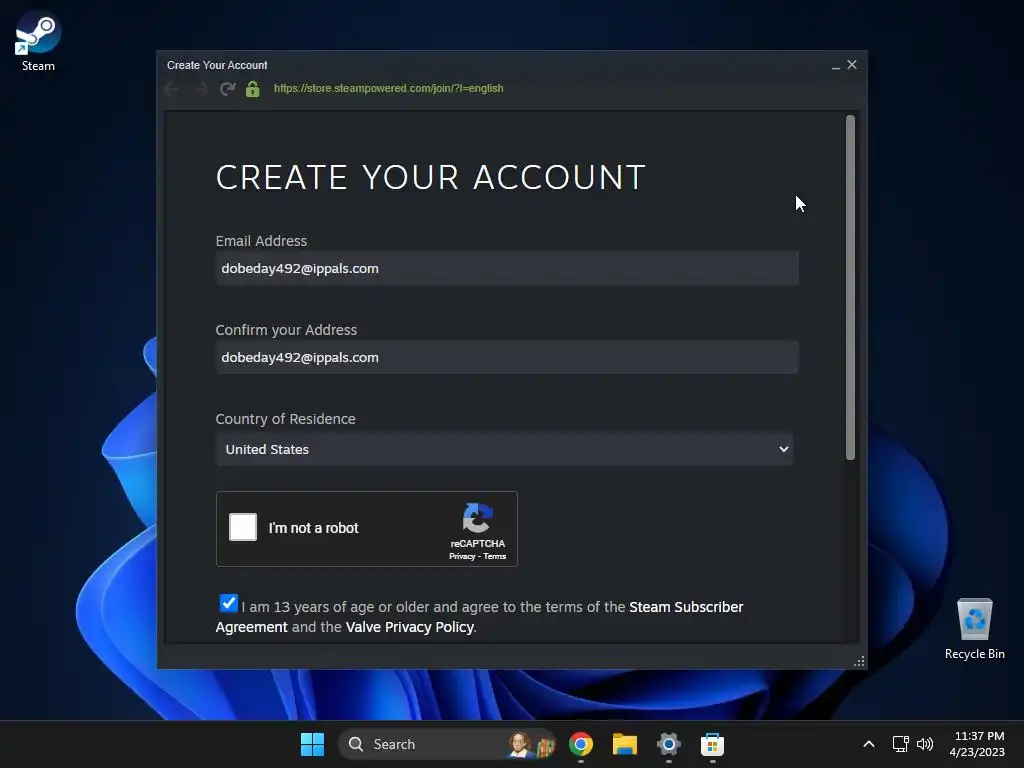
Task: Open the Steam desktop shortcut
Action: click(x=38, y=42)
